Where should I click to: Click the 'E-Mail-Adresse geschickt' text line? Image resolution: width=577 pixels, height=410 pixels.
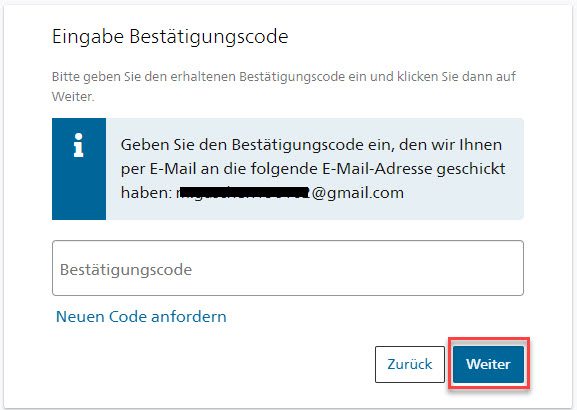(414, 169)
